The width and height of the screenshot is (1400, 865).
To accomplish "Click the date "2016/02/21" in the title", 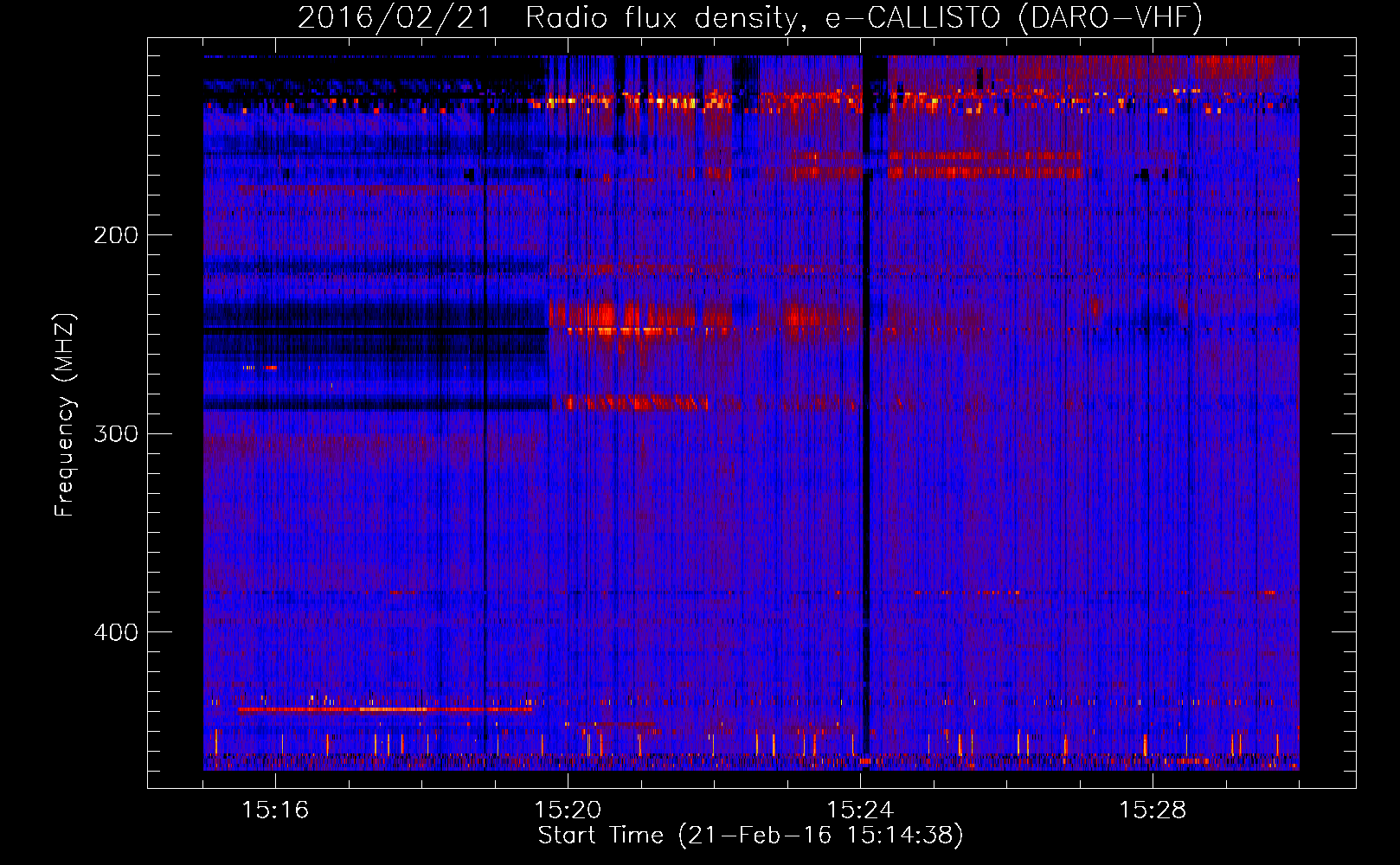I will (x=394, y=18).
